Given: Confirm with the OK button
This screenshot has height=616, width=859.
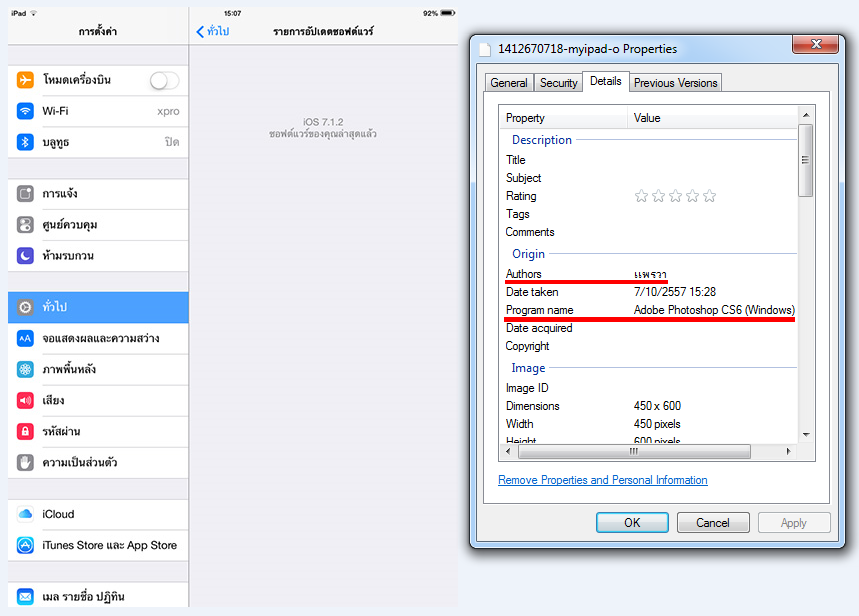Looking at the screenshot, I should 632,523.
